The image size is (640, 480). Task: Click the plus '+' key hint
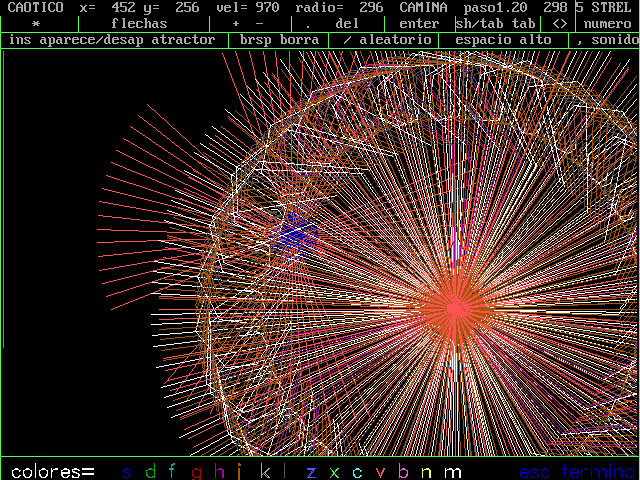coord(236,24)
